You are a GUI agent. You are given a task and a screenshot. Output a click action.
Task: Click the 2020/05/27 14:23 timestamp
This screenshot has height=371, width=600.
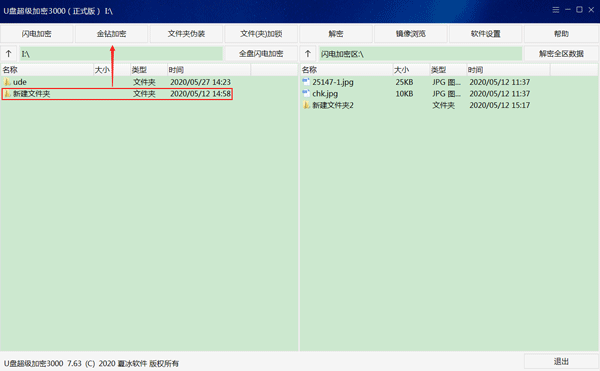[201, 82]
